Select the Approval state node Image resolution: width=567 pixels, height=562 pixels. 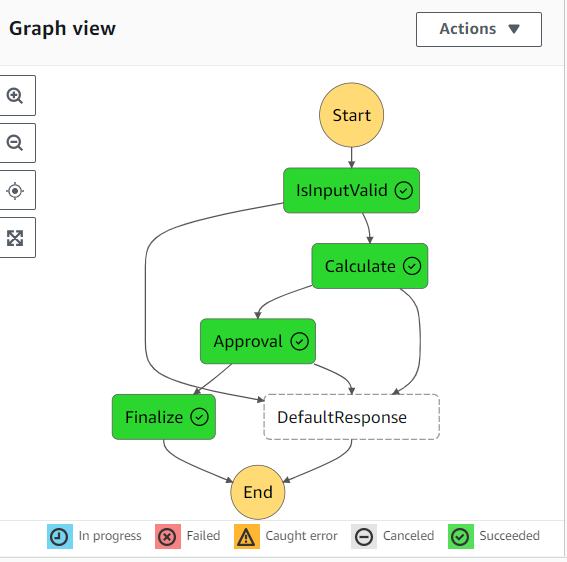pyautogui.click(x=258, y=341)
